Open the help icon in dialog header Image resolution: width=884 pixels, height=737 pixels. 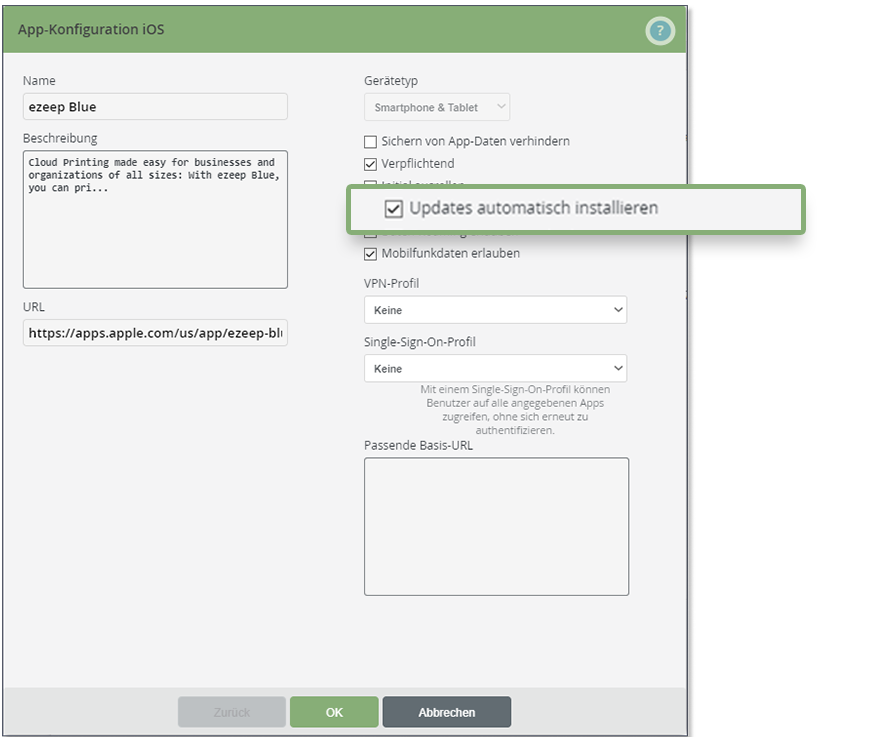coord(660,30)
